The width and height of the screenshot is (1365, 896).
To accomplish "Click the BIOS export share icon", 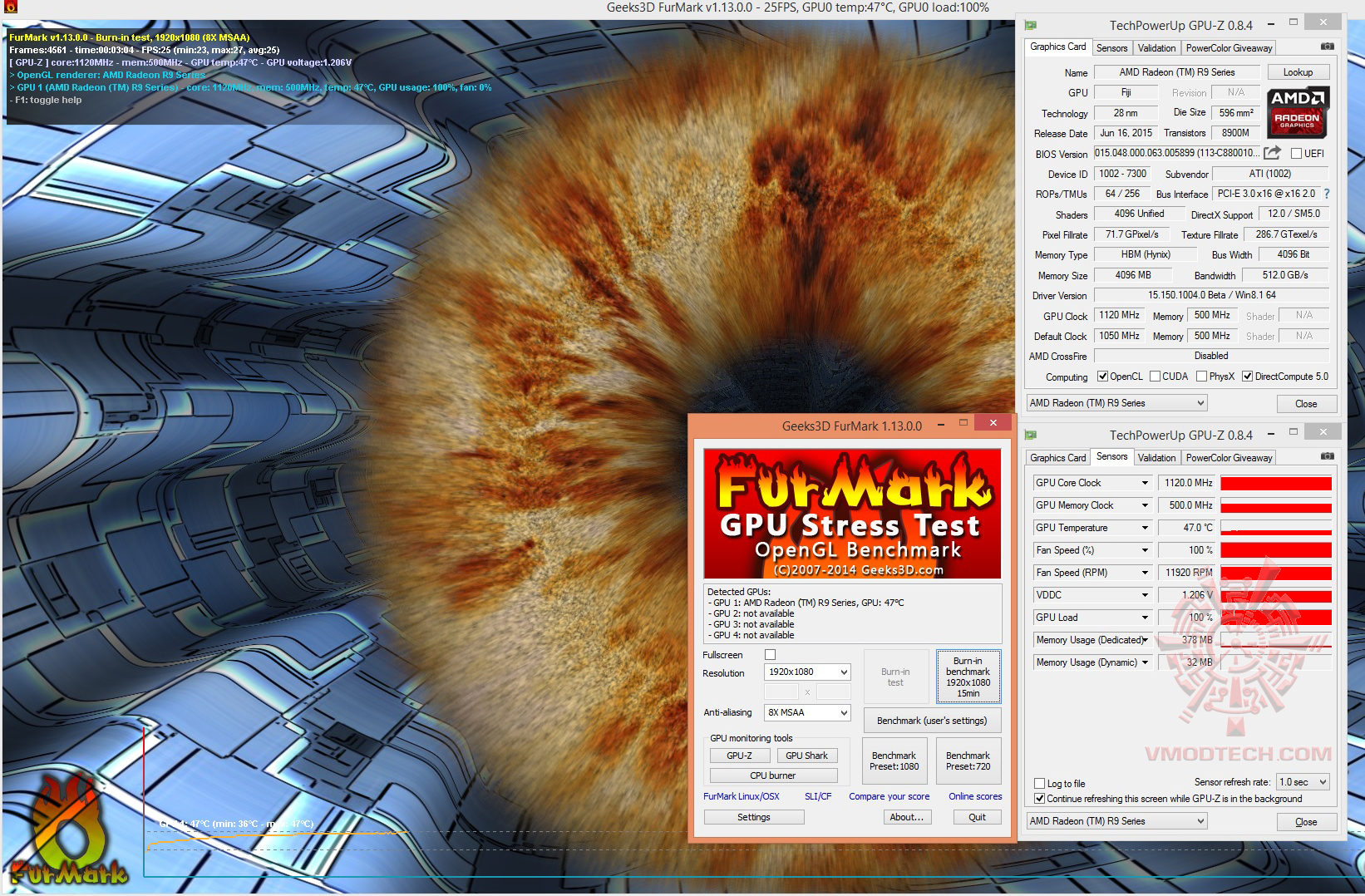I will coord(1272,153).
